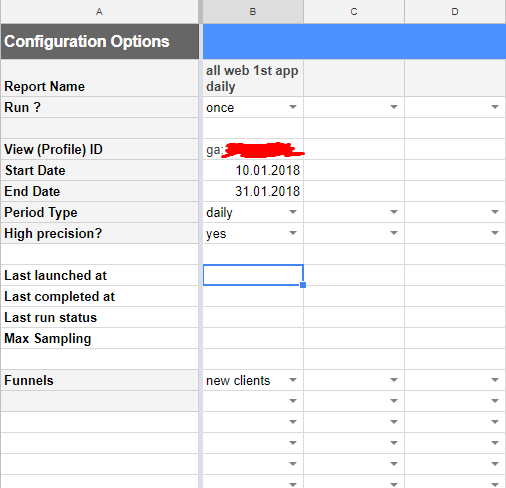Viewport: 506px width, 488px height.
Task: Click the Last completed at label
Action: (x=59, y=296)
